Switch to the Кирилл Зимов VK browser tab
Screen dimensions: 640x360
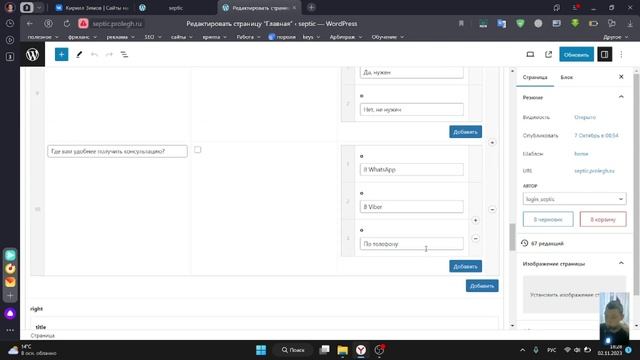(92, 8)
